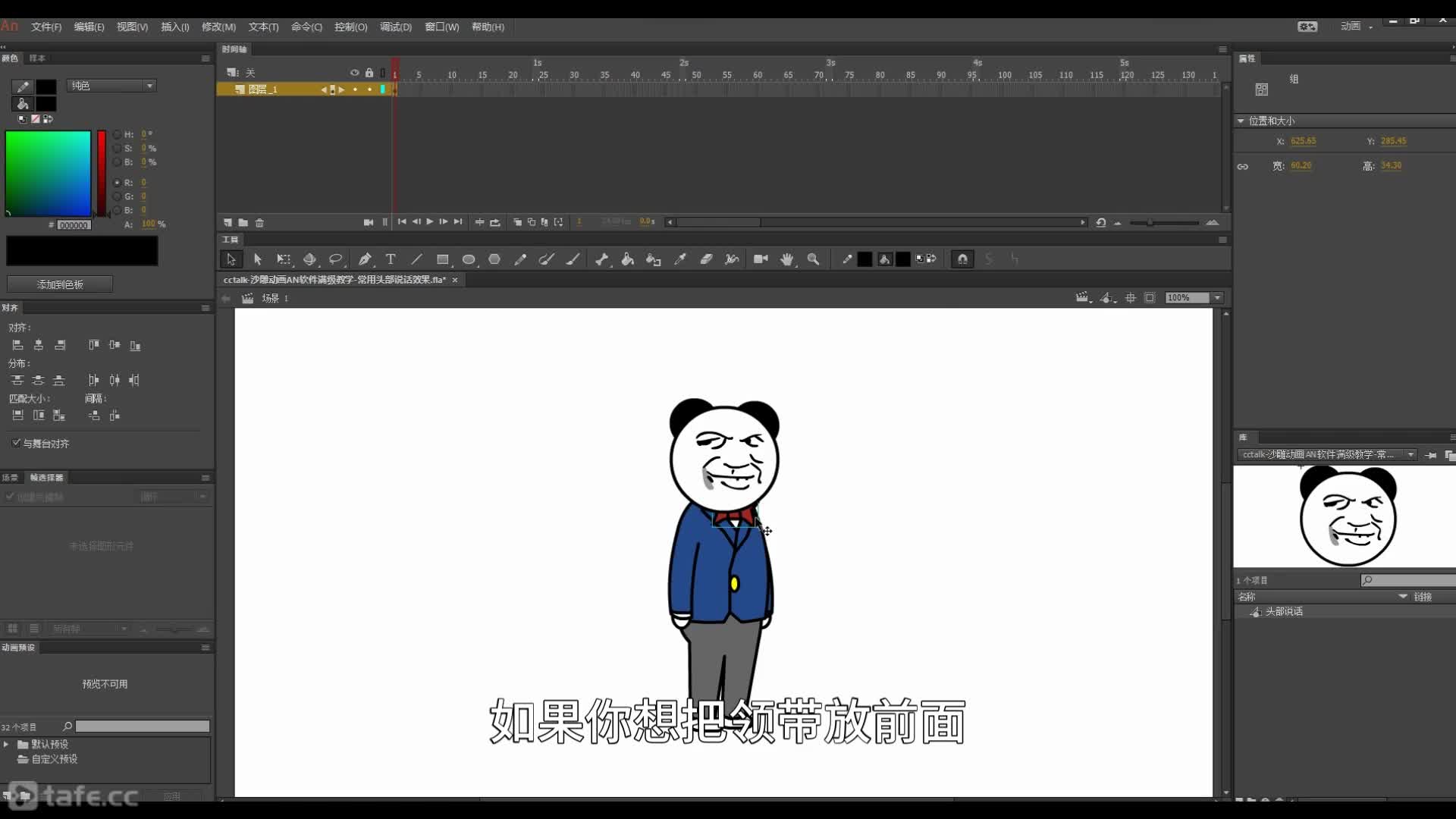Screen dimensions: 1456x819
Task: Click the timeline play button
Action: coord(429,221)
